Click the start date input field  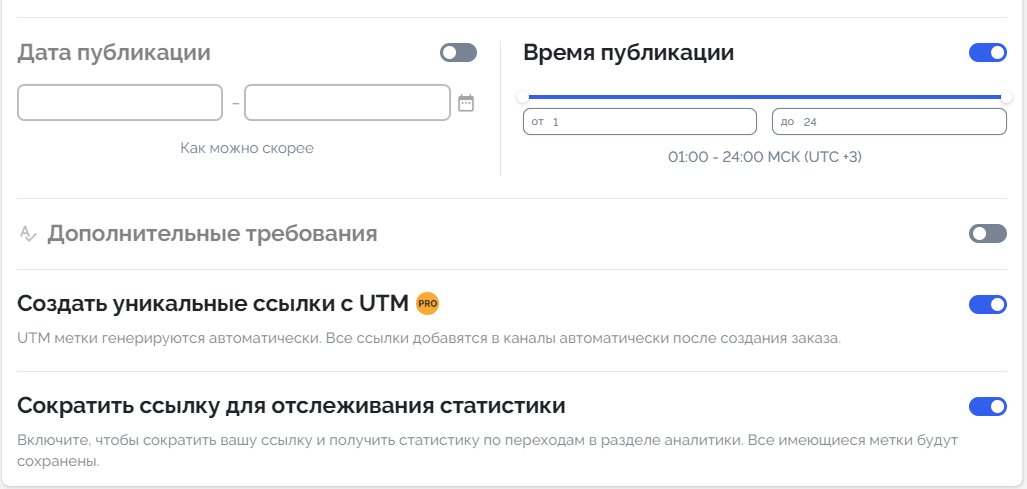[x=120, y=102]
